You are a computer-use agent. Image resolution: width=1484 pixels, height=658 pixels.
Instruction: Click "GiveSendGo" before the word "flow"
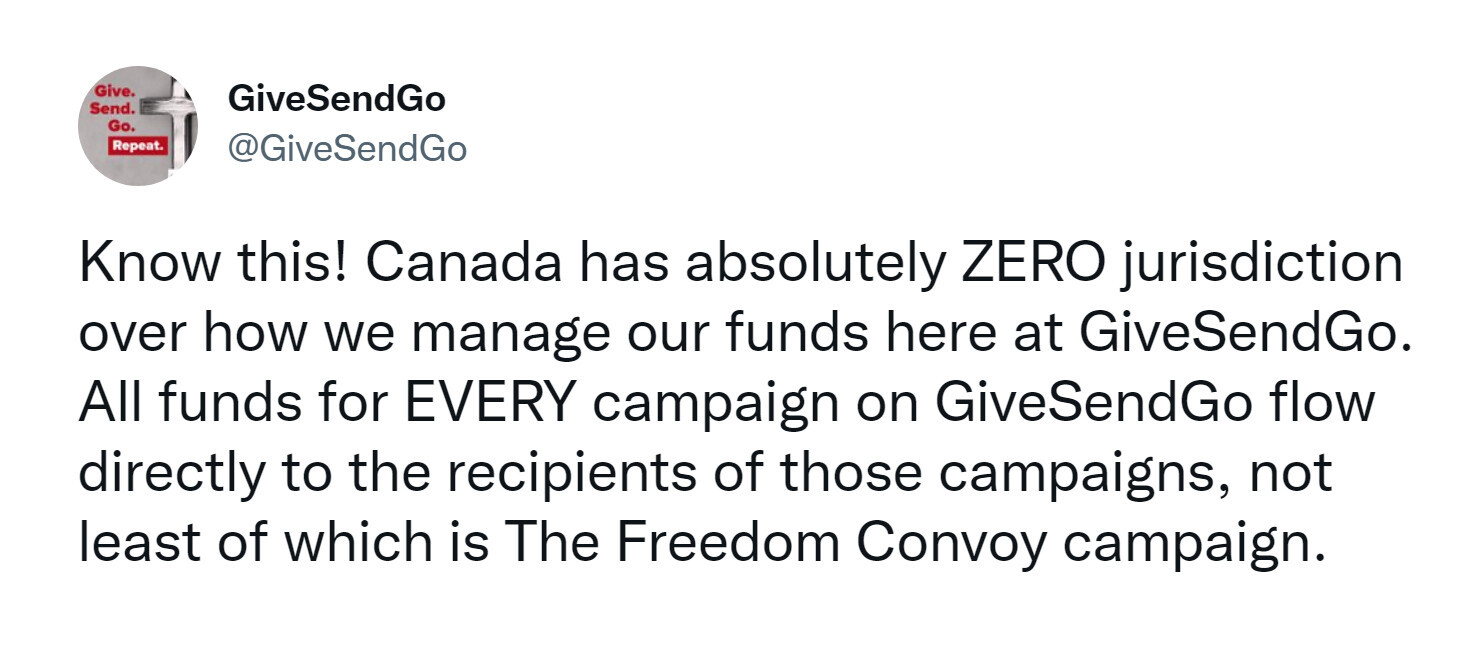tap(1094, 403)
